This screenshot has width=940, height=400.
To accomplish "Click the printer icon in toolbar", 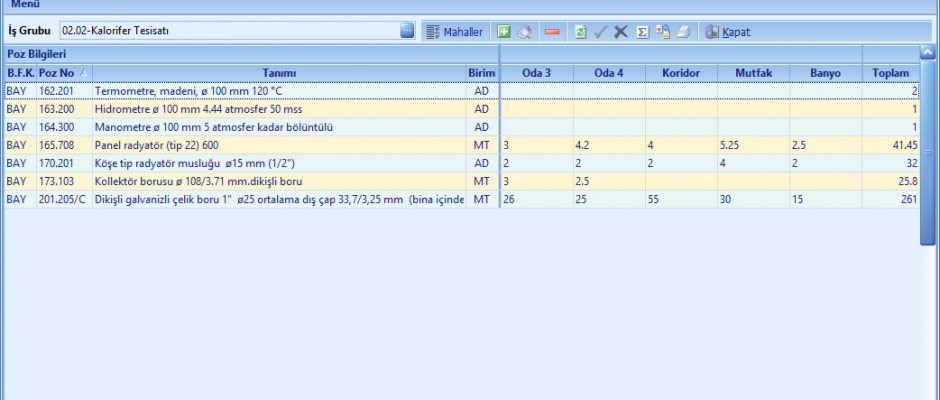I will 683,32.
